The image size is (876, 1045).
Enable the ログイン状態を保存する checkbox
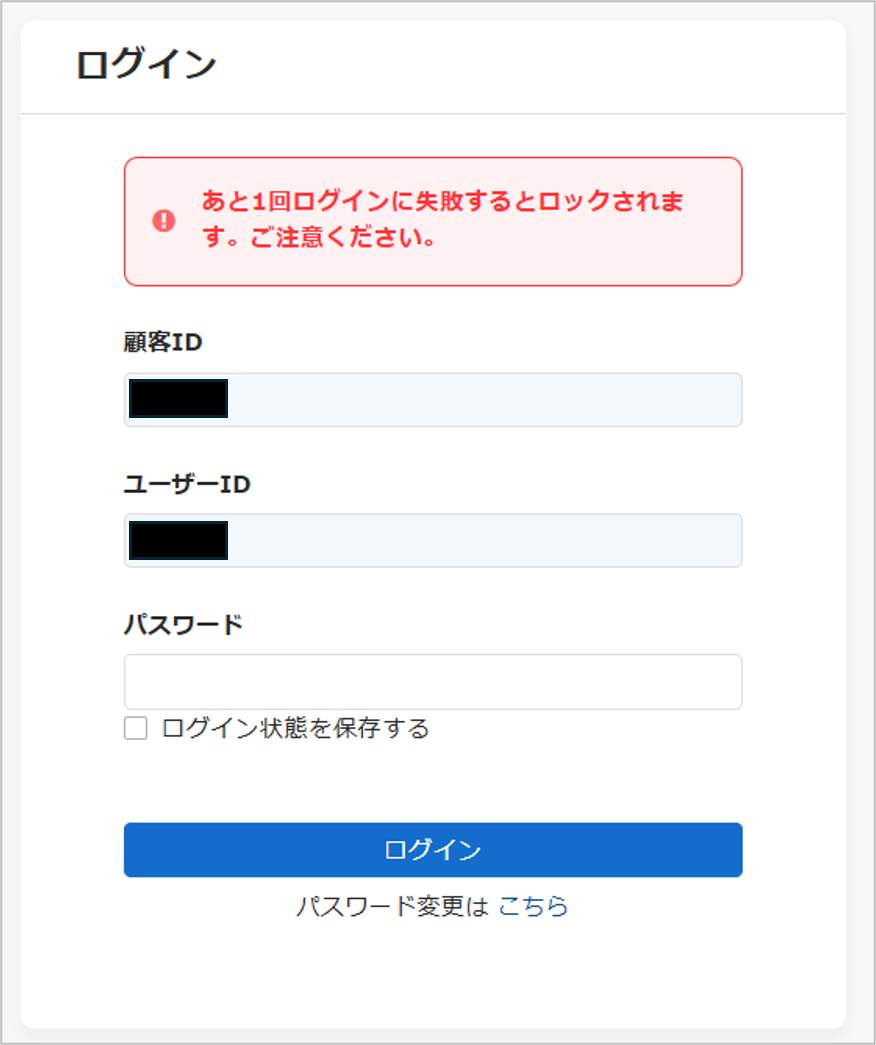pyautogui.click(x=136, y=728)
